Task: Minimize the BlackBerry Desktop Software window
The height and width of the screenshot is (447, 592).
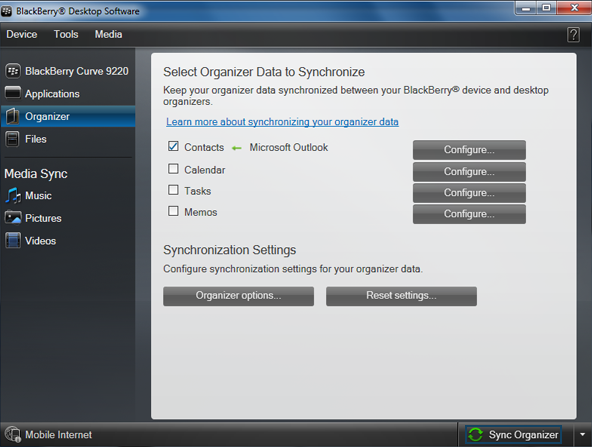Action: [x=526, y=8]
